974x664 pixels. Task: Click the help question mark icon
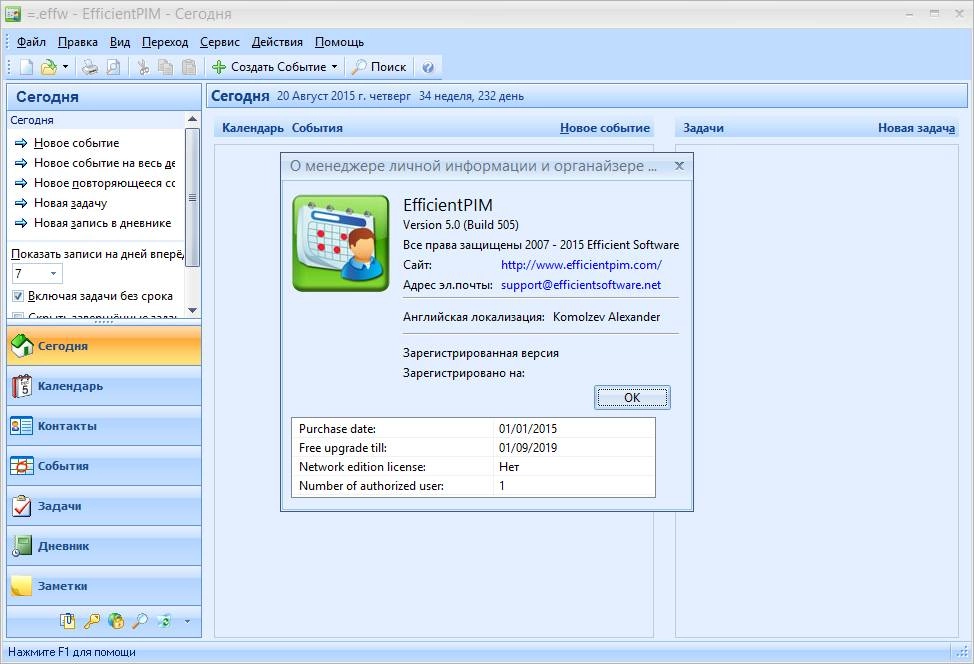click(x=427, y=67)
